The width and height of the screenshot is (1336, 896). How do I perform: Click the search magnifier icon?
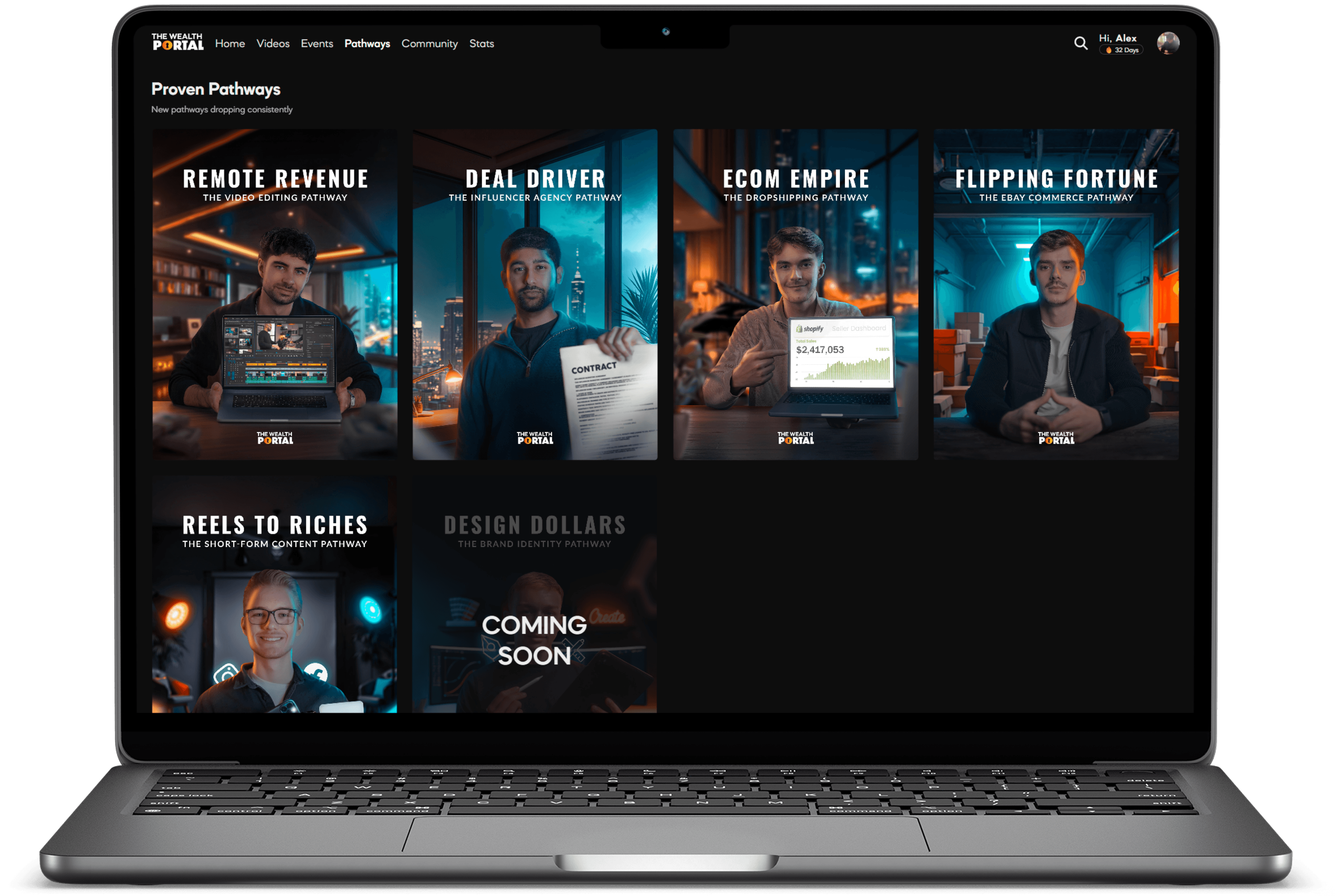click(1080, 43)
